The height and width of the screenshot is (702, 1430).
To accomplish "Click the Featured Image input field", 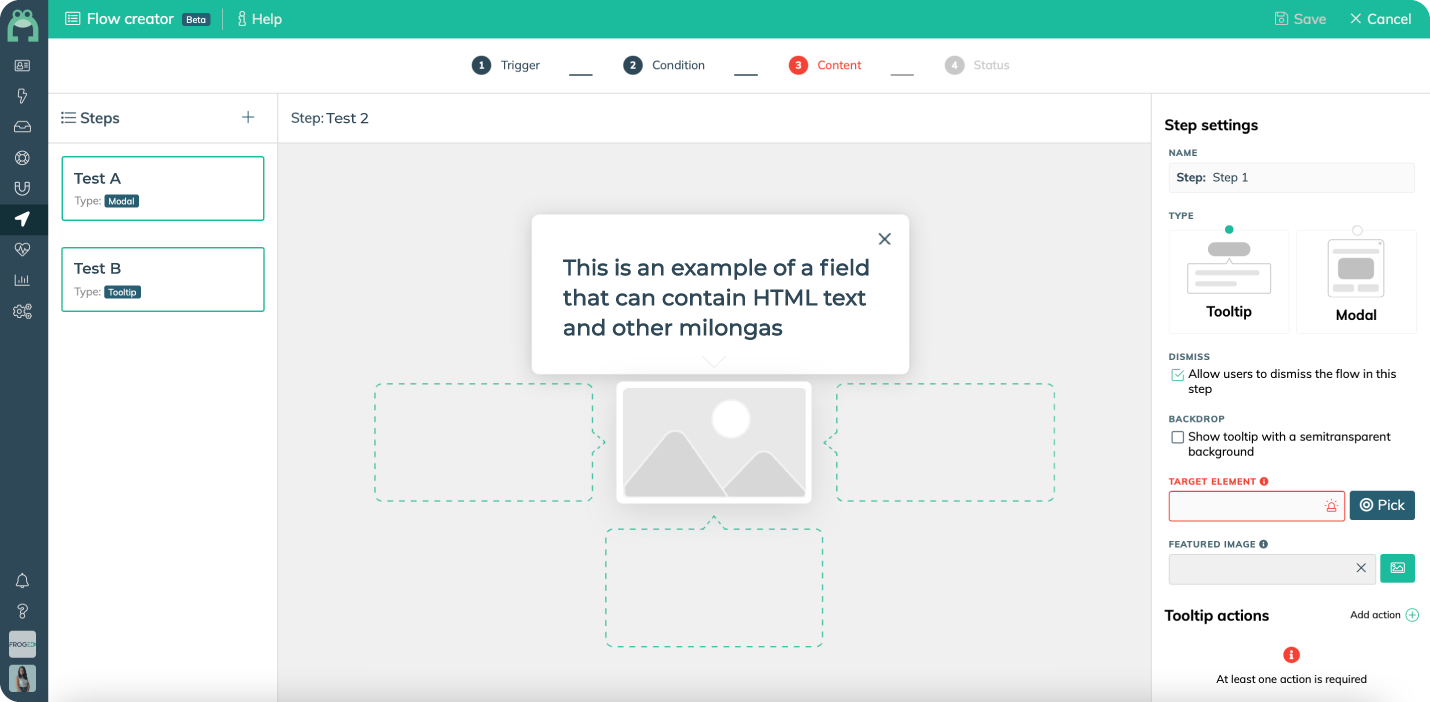I will (1272, 569).
